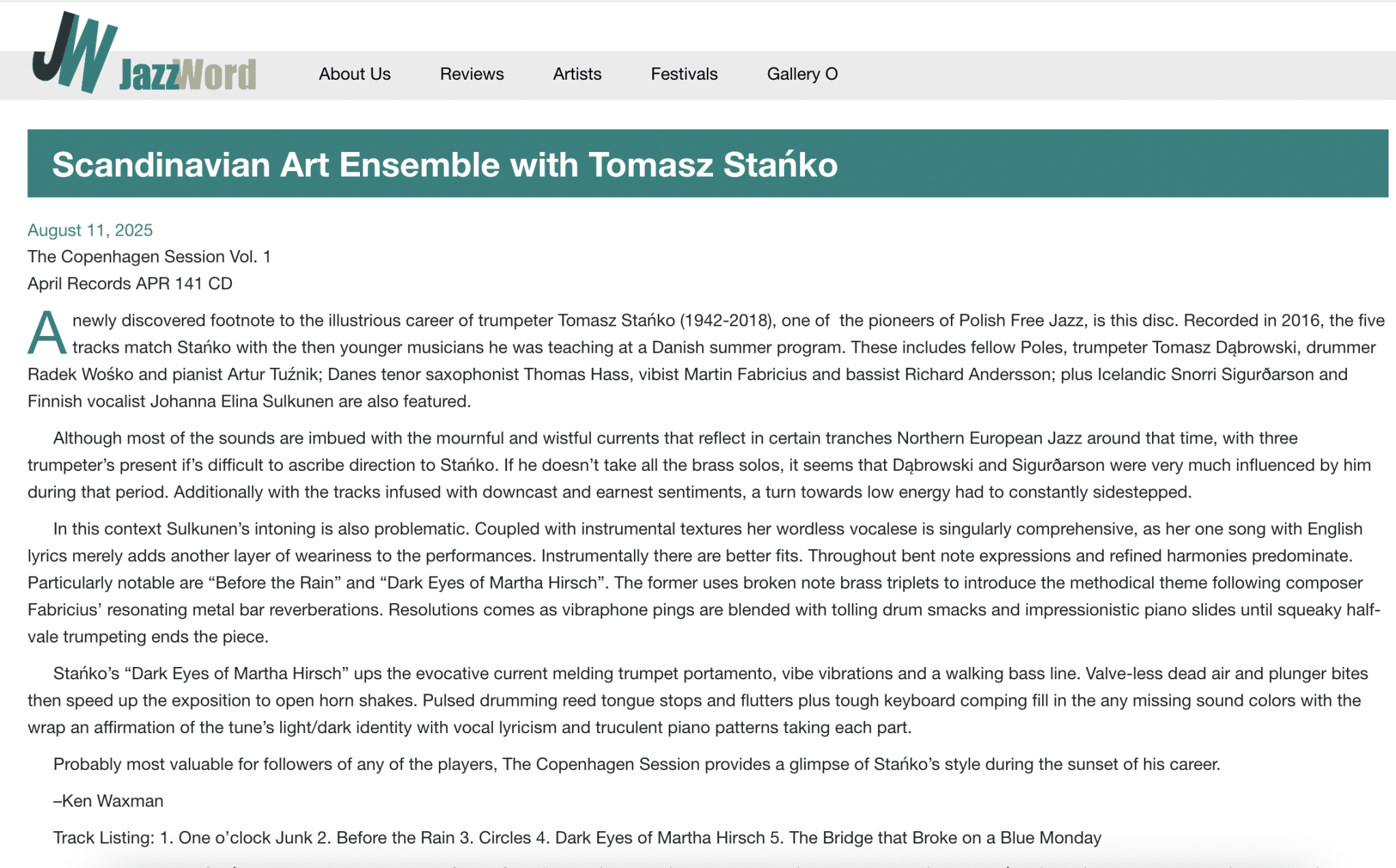The width and height of the screenshot is (1396, 868).
Task: Click the paragraph beginning 'In this context Sulkunen's'
Action: (x=704, y=583)
